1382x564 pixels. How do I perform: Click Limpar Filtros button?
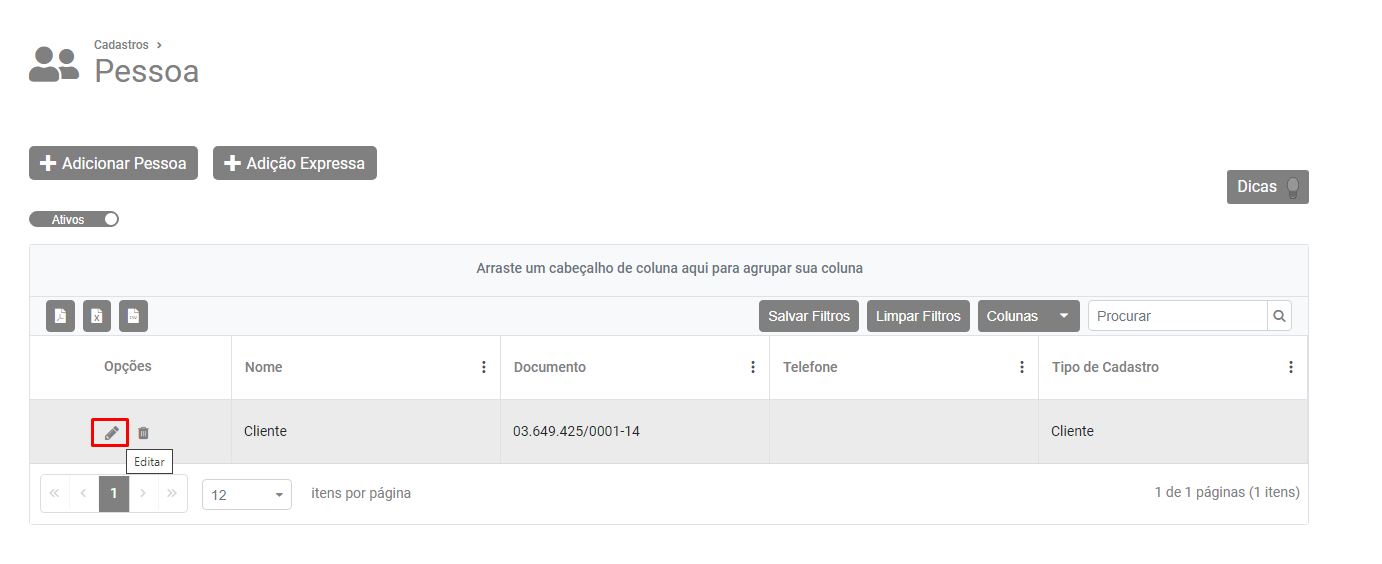pyautogui.click(x=918, y=316)
